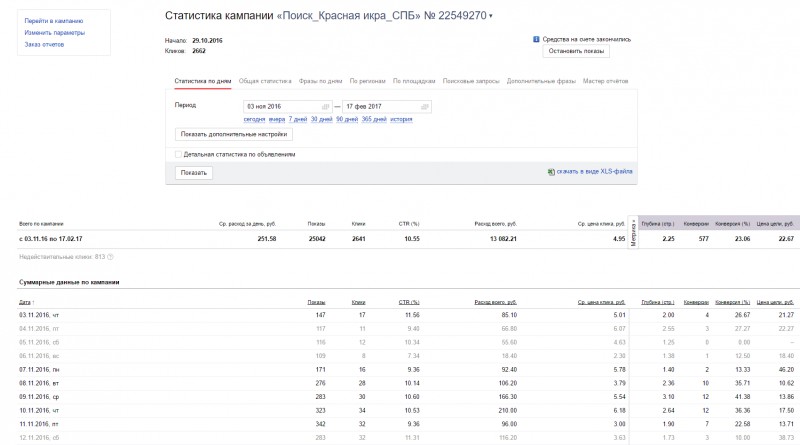This screenshot has width=800, height=445.
Task: Sort table by CTR (%) column header
Action: click(x=409, y=302)
